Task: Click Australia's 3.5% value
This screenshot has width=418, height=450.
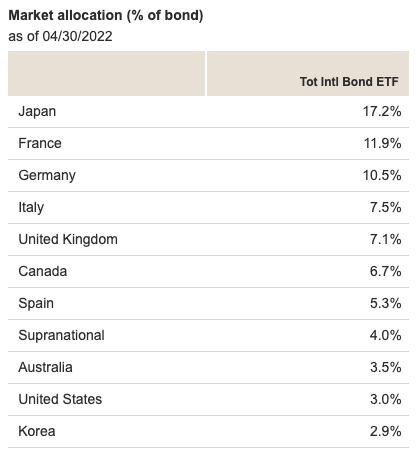Action: pyautogui.click(x=386, y=367)
